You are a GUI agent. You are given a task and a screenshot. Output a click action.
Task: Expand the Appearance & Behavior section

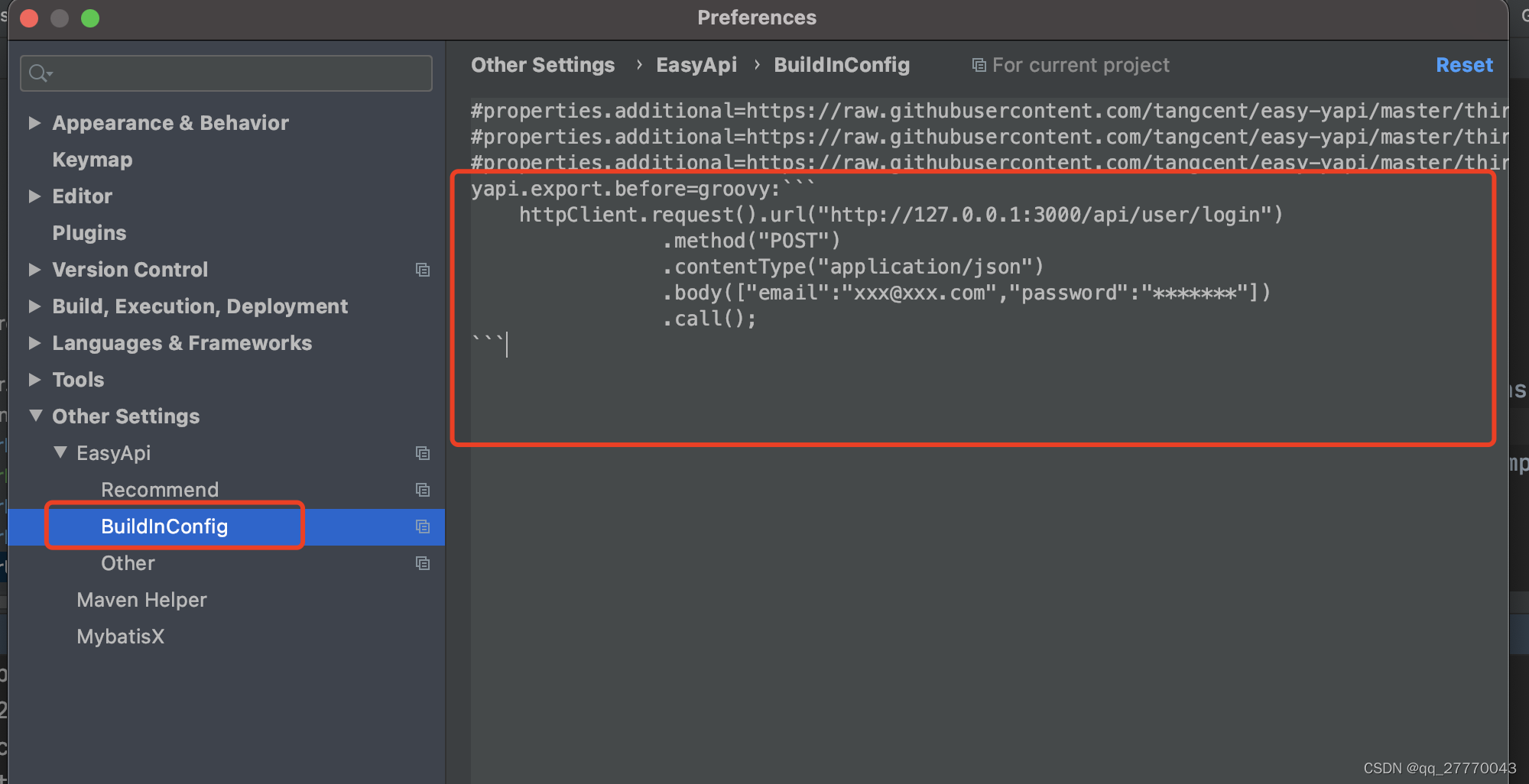coord(34,123)
